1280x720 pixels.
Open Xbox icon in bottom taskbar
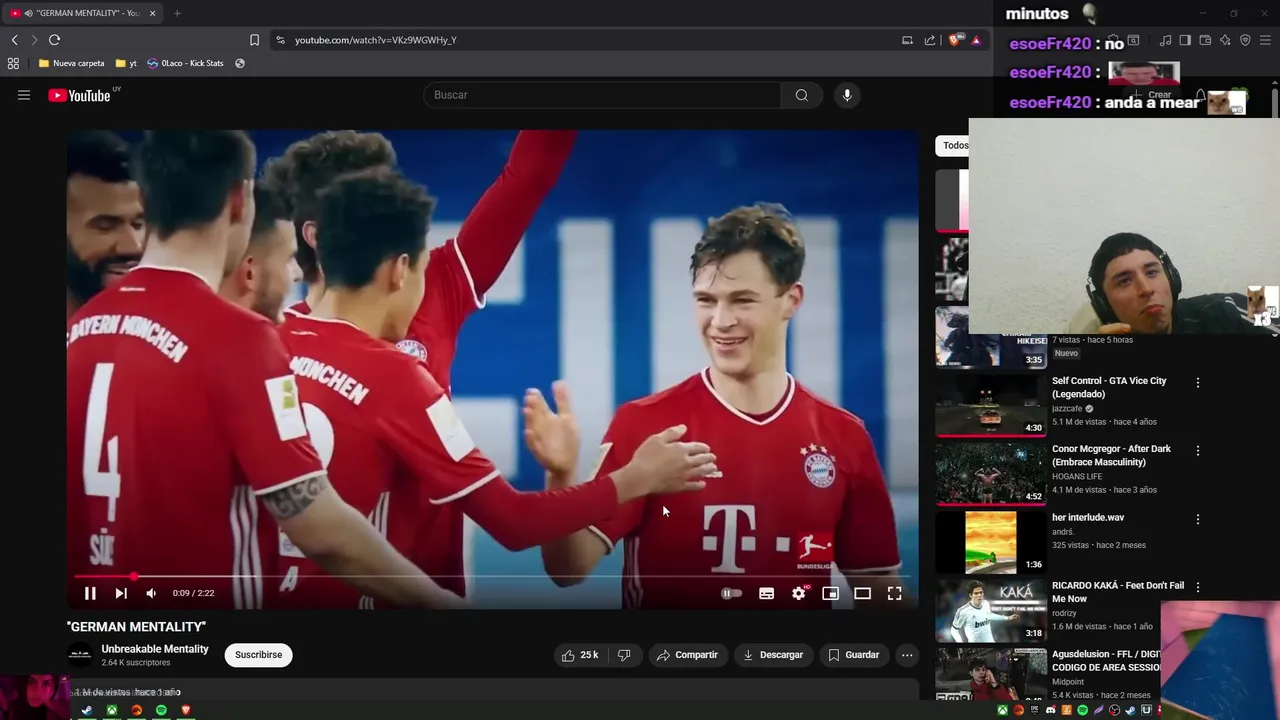click(112, 710)
